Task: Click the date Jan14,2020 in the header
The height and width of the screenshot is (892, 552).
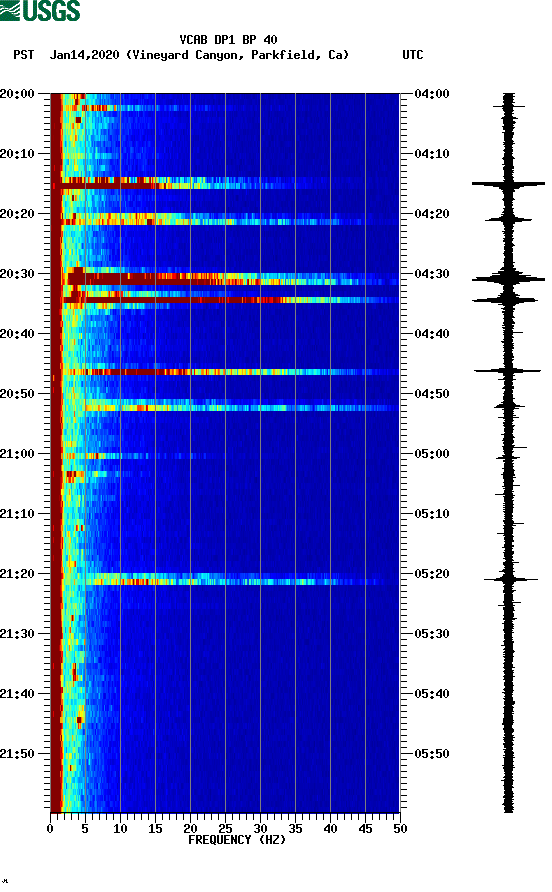Action: click(x=84, y=55)
